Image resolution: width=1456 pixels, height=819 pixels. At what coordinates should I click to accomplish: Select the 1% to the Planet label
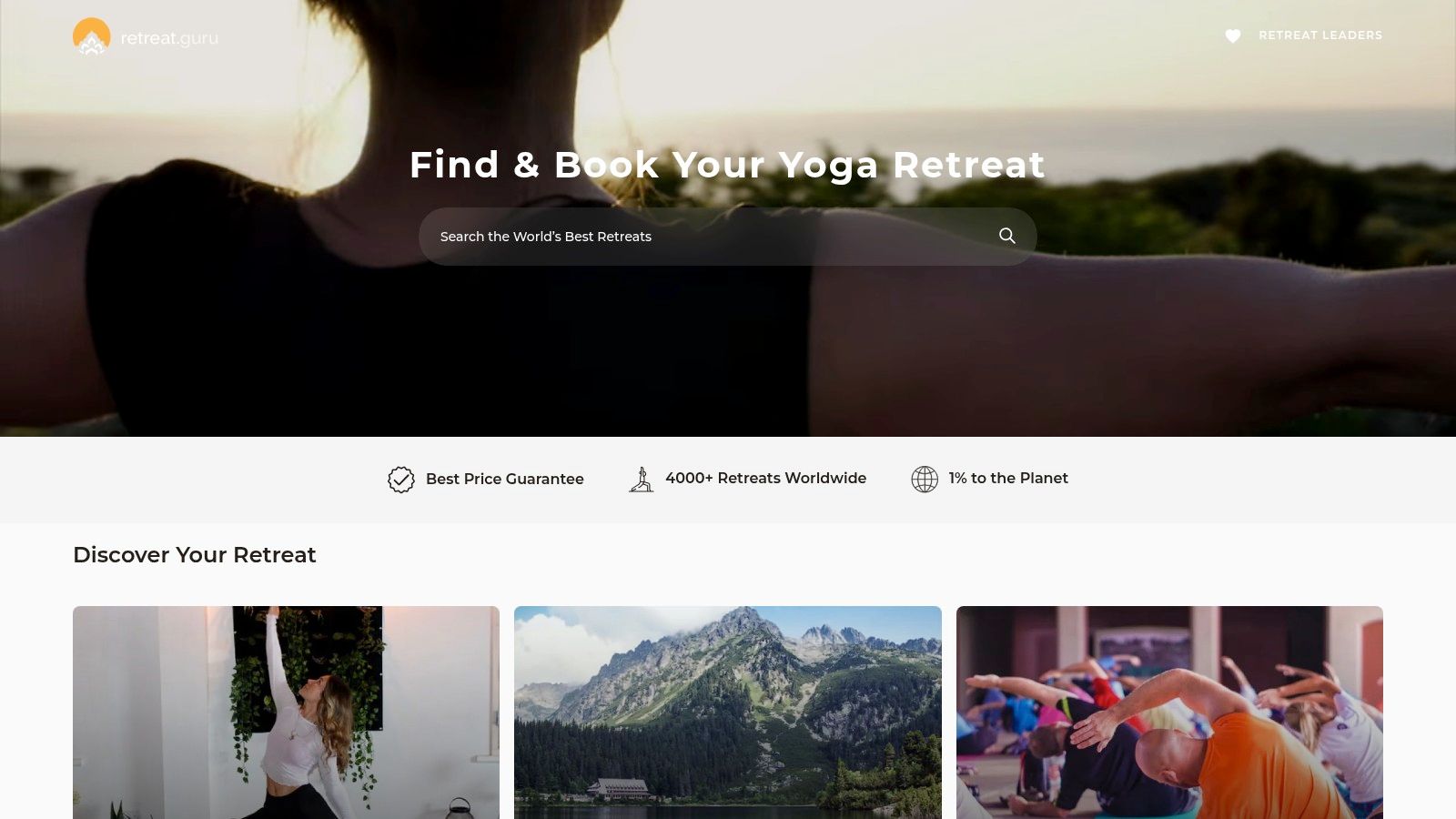tap(1008, 478)
